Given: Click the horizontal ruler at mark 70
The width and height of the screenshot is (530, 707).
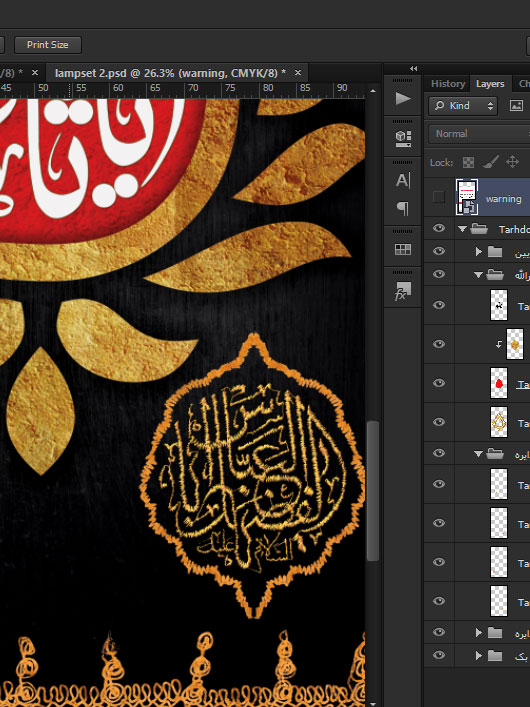Looking at the screenshot, I should coord(193,88).
